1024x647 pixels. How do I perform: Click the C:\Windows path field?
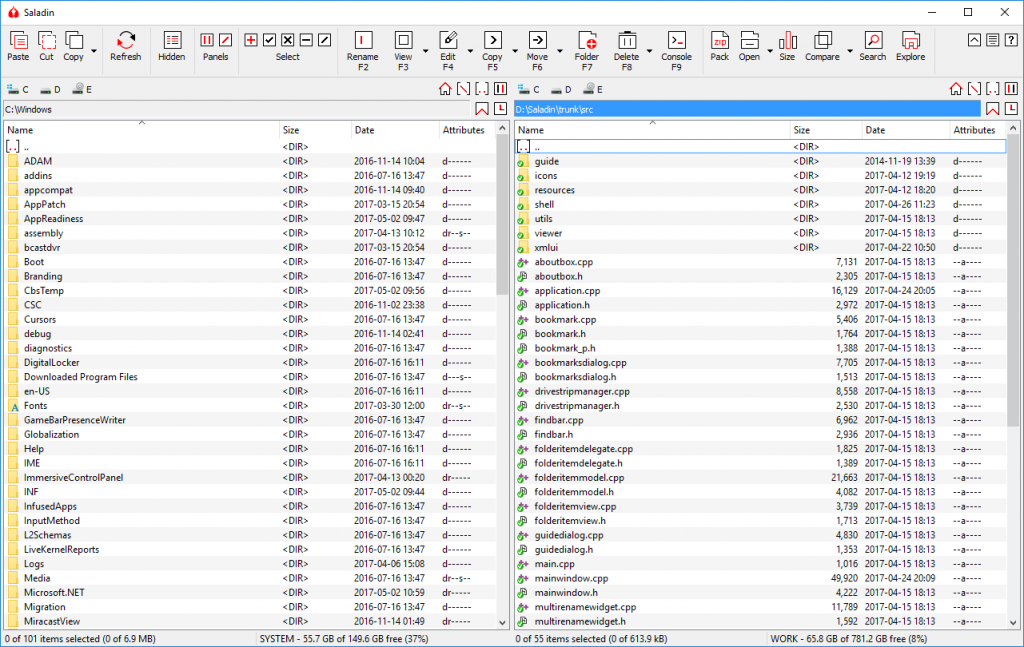[237, 109]
